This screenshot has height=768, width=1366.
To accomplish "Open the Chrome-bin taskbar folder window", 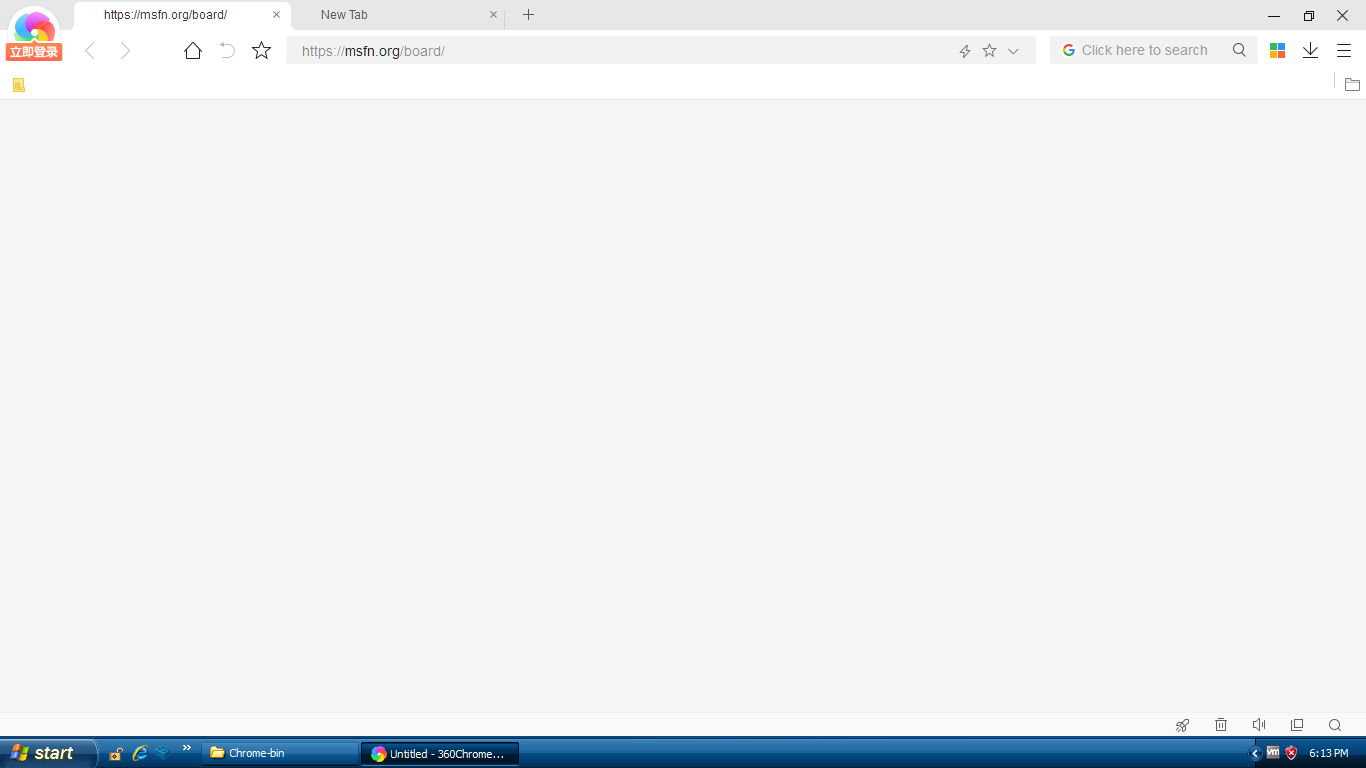I will point(280,753).
